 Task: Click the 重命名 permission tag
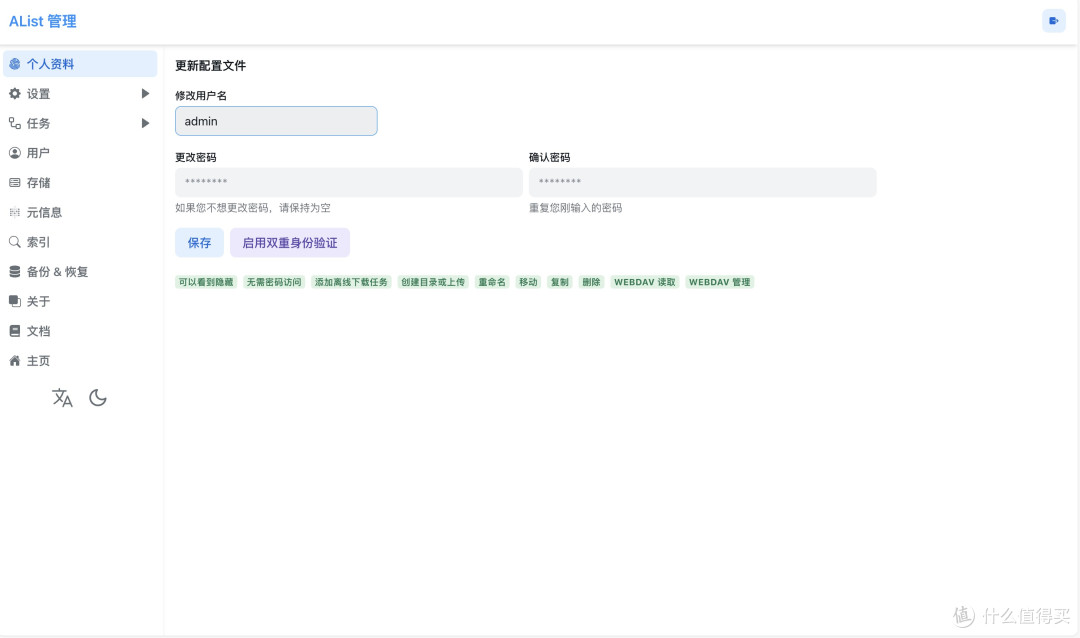[492, 282]
